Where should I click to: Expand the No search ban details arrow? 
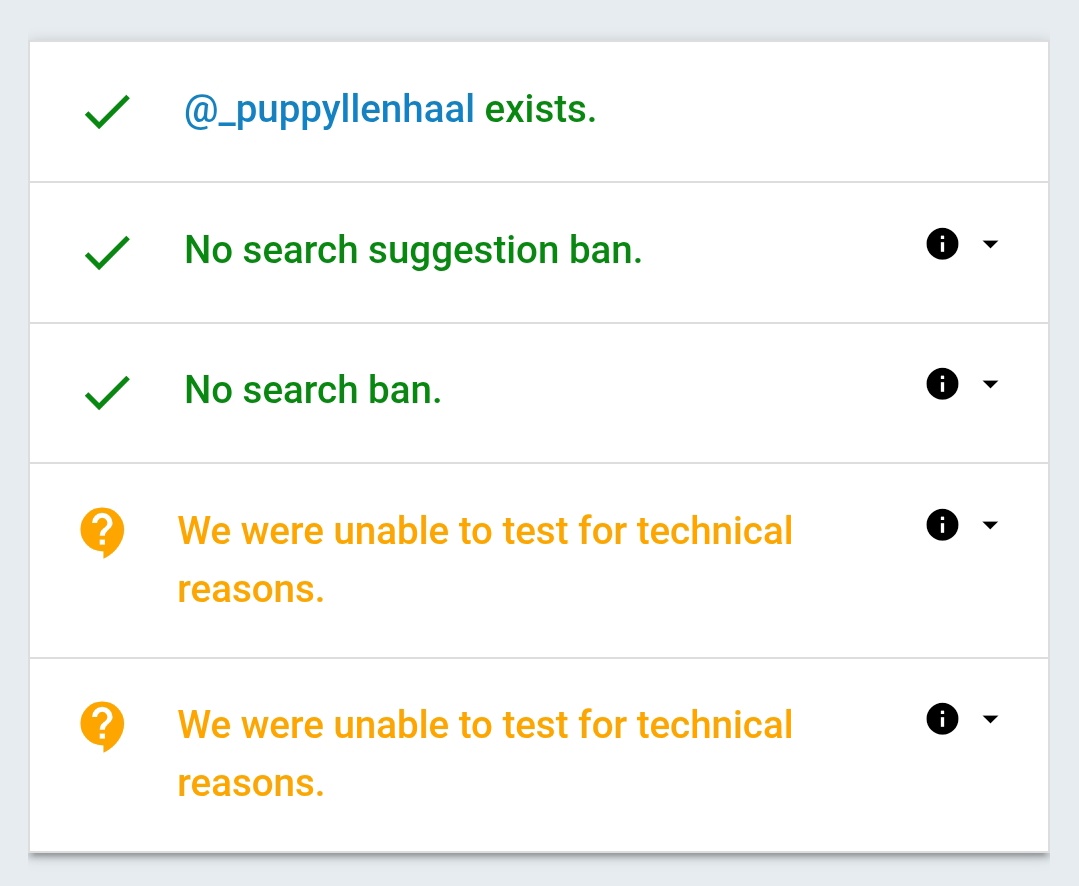pyautogui.click(x=990, y=385)
